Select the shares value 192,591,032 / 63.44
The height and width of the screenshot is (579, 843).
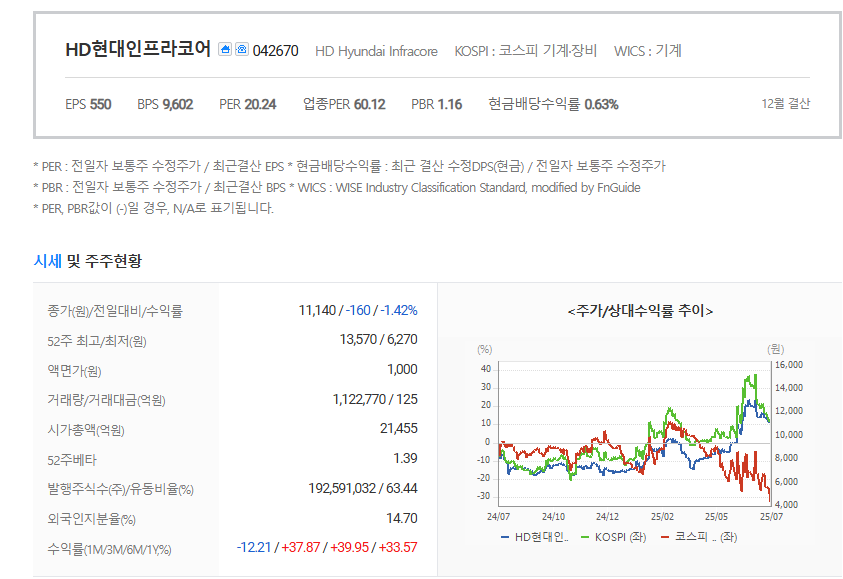[363, 488]
